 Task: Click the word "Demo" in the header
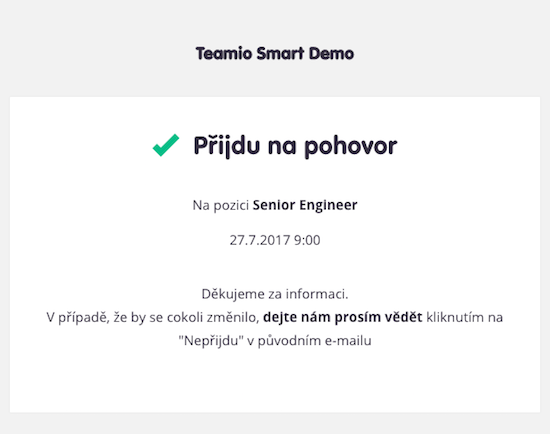click(x=331, y=54)
